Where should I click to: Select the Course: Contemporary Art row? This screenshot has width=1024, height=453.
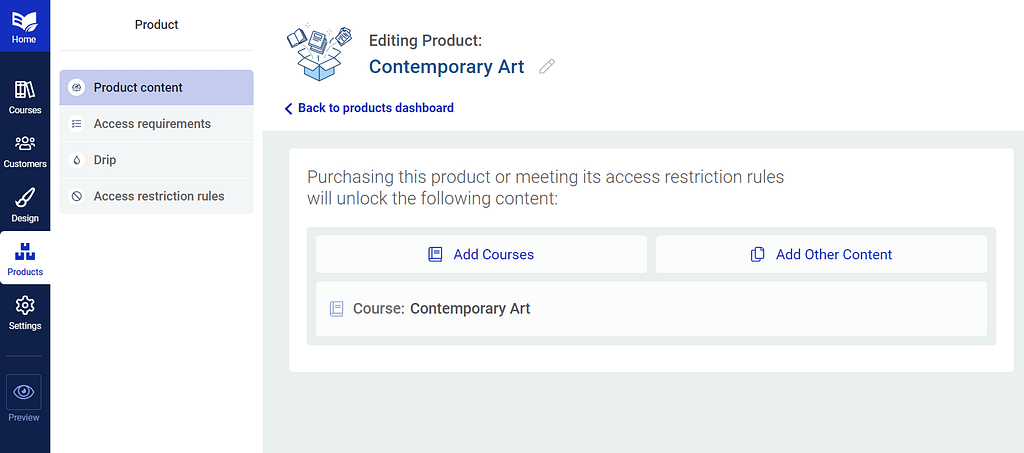click(x=651, y=309)
